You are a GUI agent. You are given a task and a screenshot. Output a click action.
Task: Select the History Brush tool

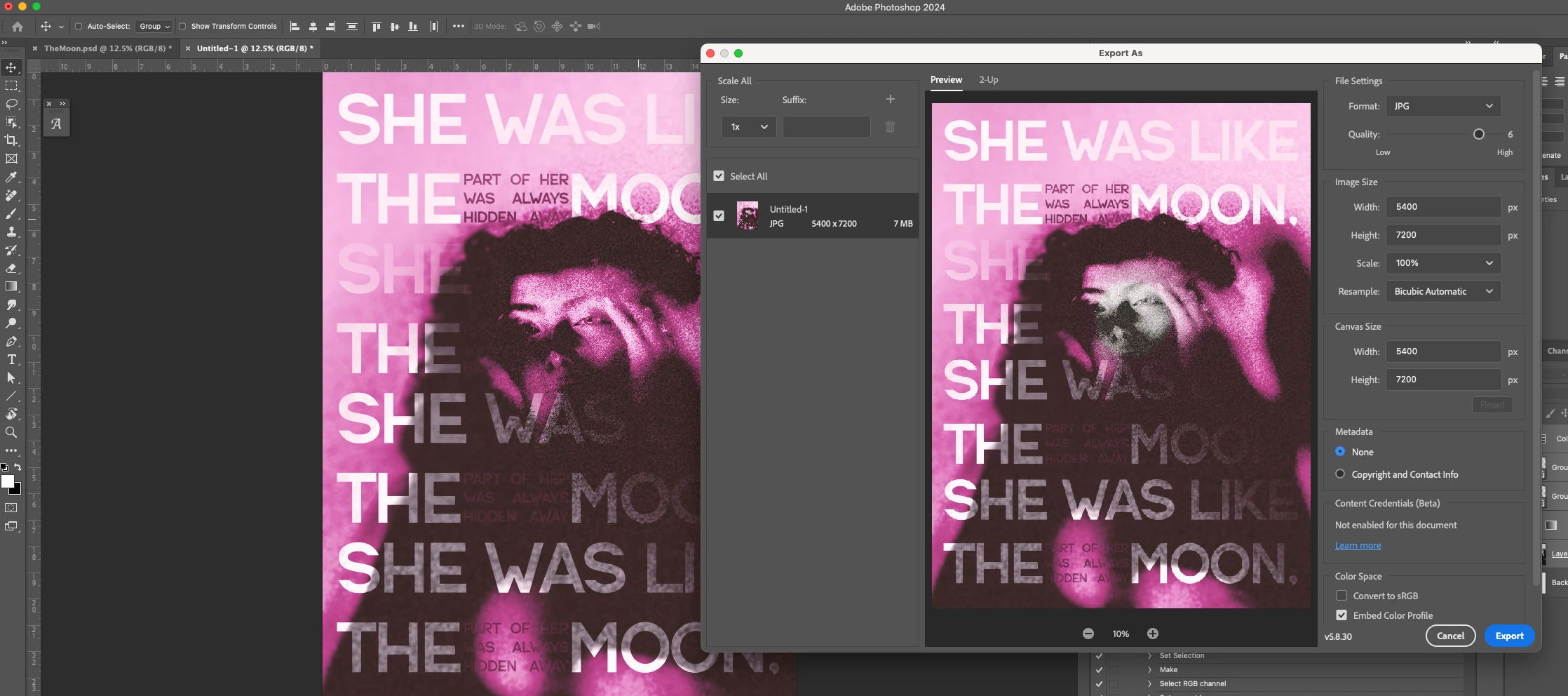click(x=11, y=250)
